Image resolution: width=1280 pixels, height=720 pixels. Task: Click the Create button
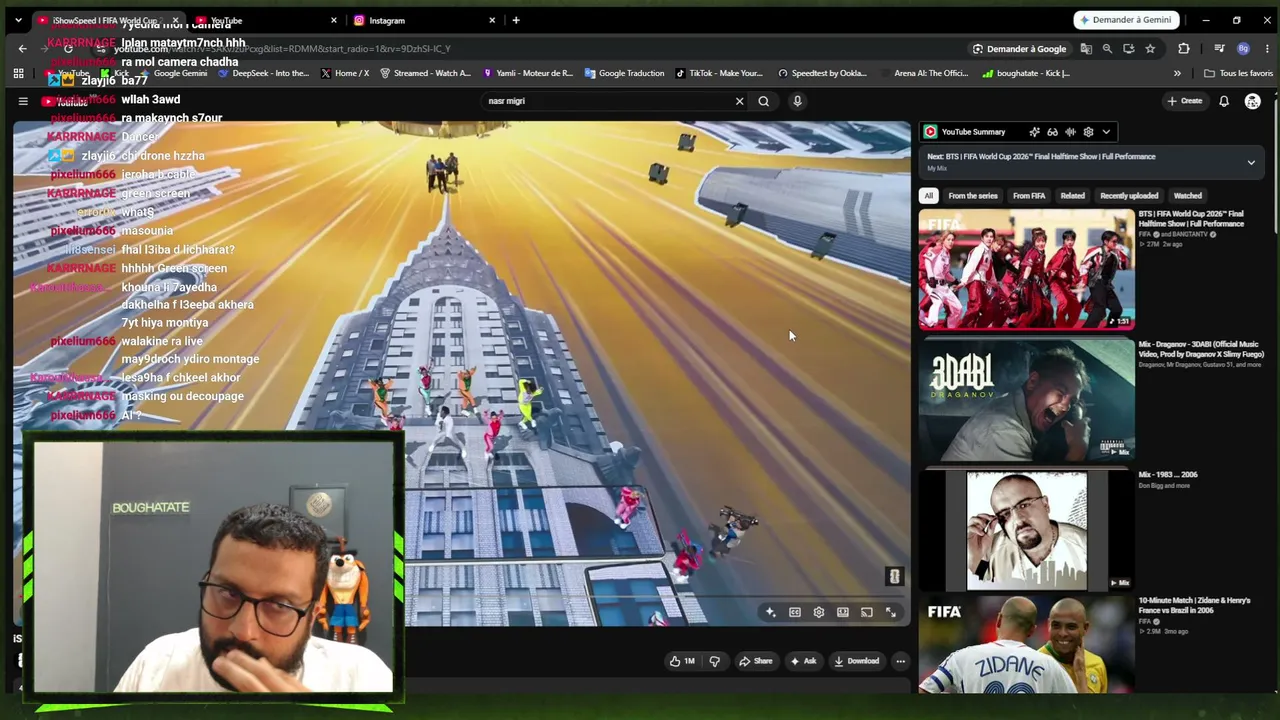[1184, 101]
